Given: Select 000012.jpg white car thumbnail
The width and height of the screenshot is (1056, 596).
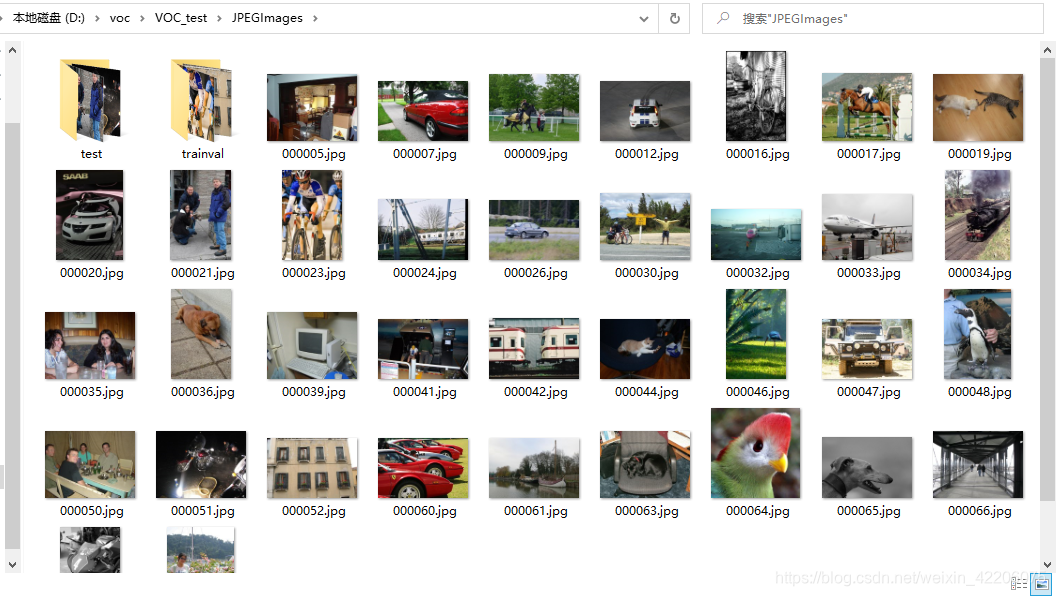Looking at the screenshot, I should [645, 111].
